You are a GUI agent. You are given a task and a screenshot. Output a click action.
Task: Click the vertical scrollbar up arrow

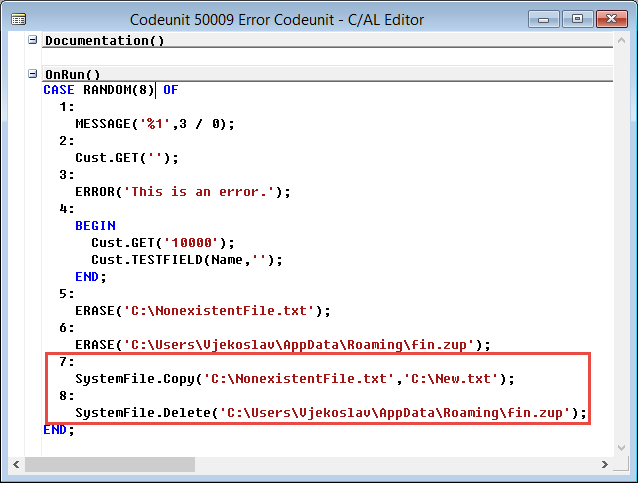pyautogui.click(x=621, y=40)
